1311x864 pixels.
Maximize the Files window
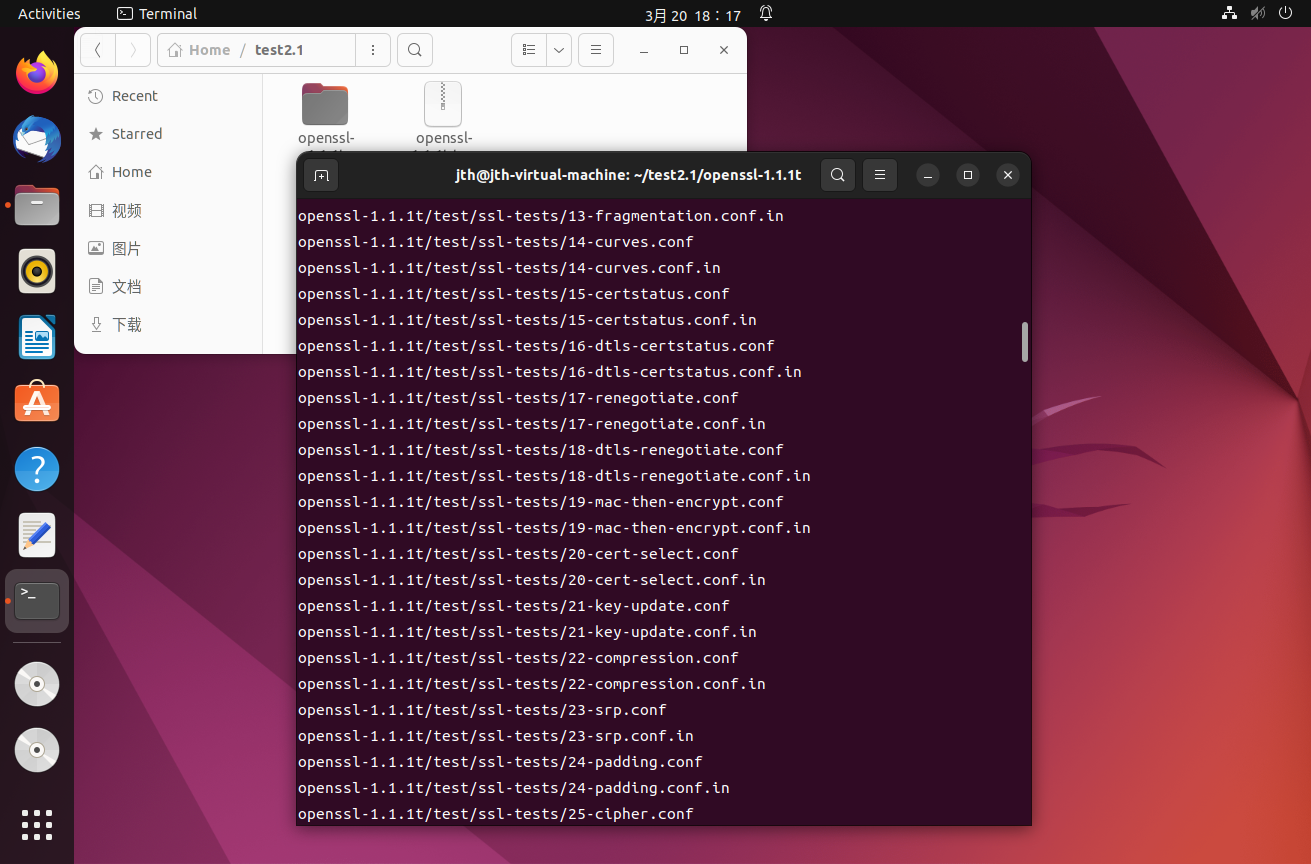pyautogui.click(x=684, y=50)
